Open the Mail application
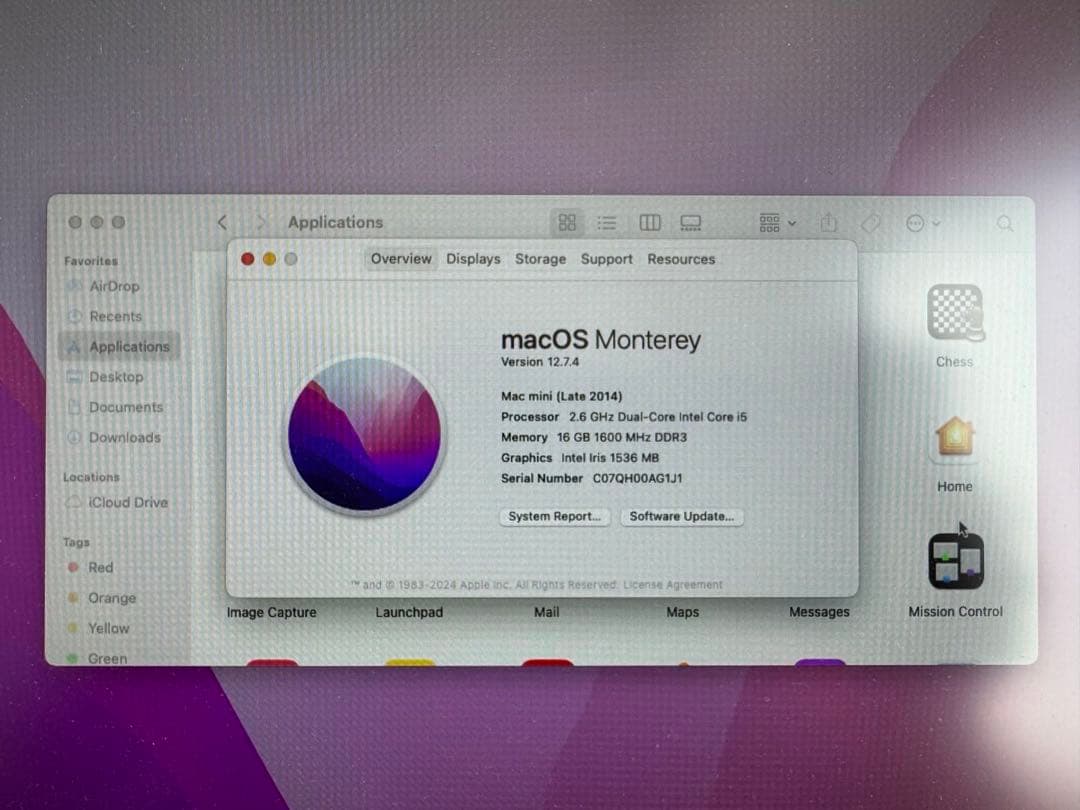Screen dimensions: 1080x810 tap(545, 611)
